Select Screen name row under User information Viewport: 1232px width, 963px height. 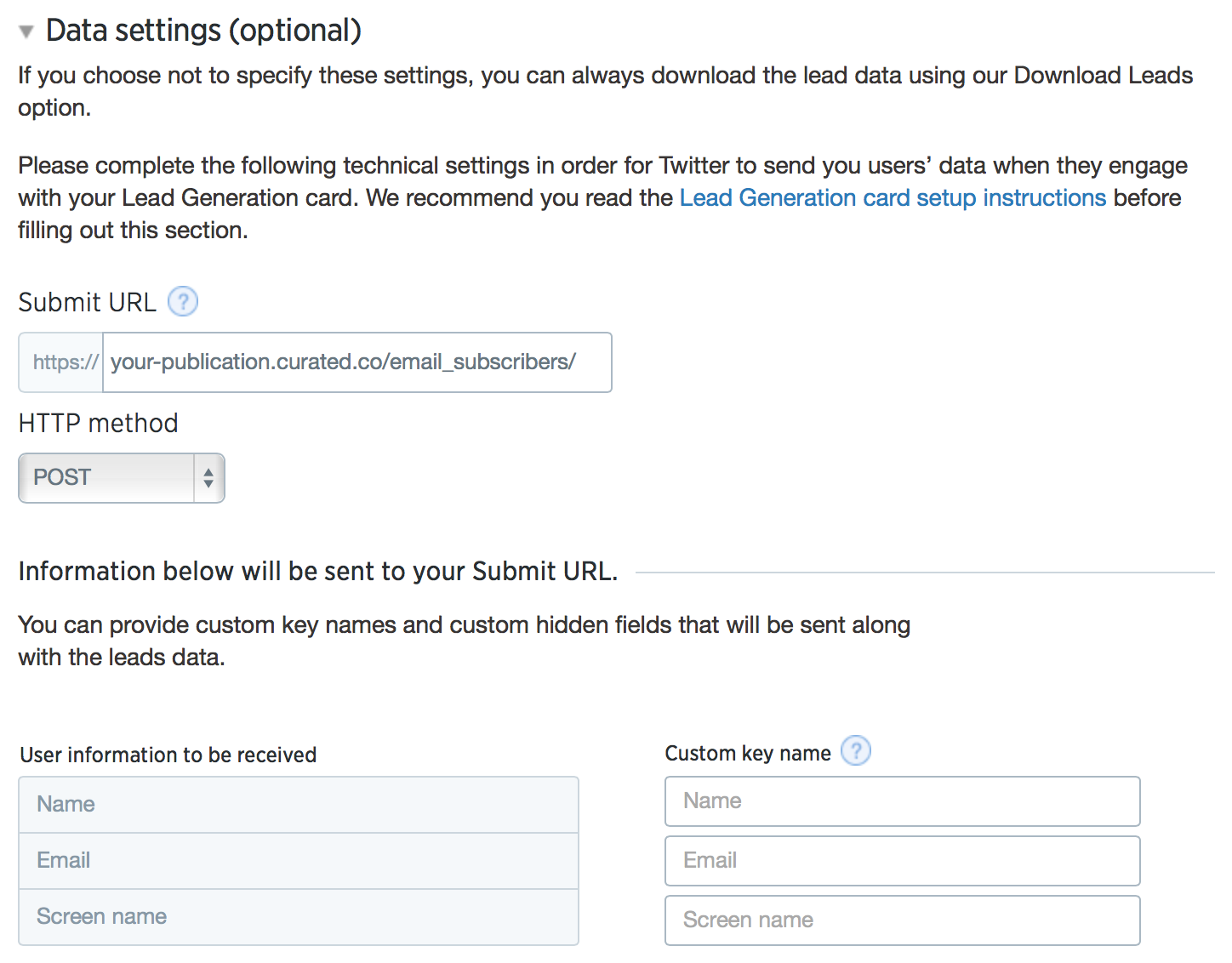[x=298, y=917]
